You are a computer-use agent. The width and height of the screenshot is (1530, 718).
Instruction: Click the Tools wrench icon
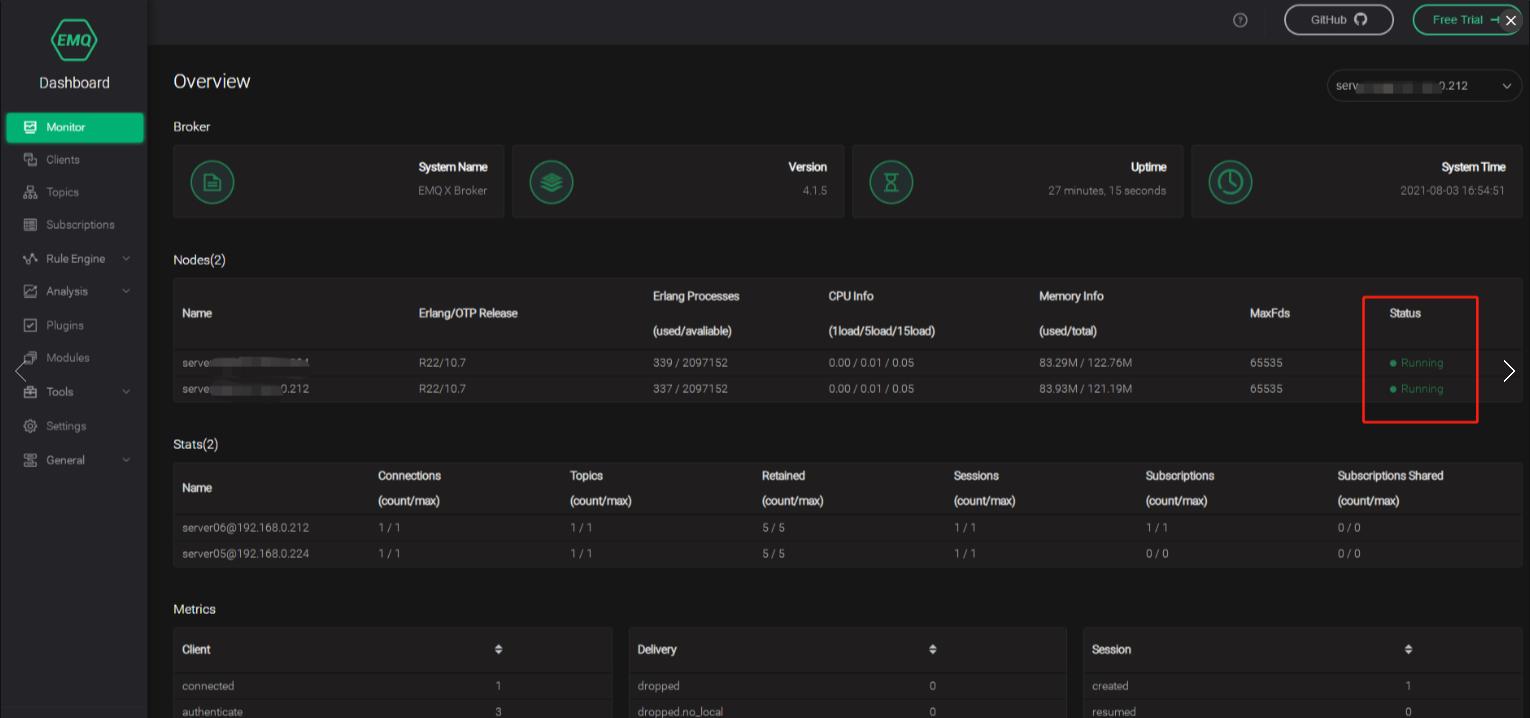pyautogui.click(x=30, y=391)
